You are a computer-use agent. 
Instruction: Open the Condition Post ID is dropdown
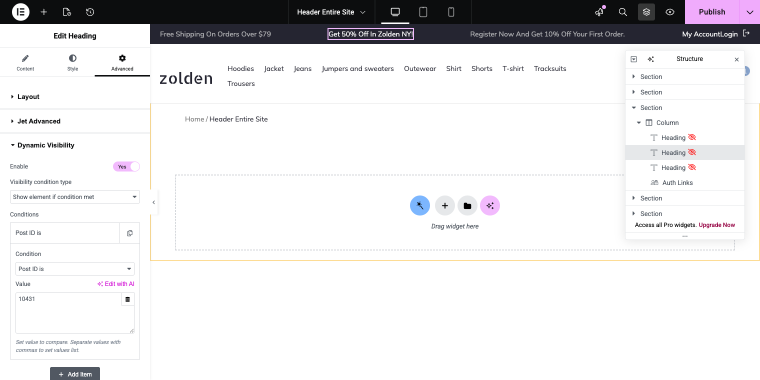click(75, 269)
